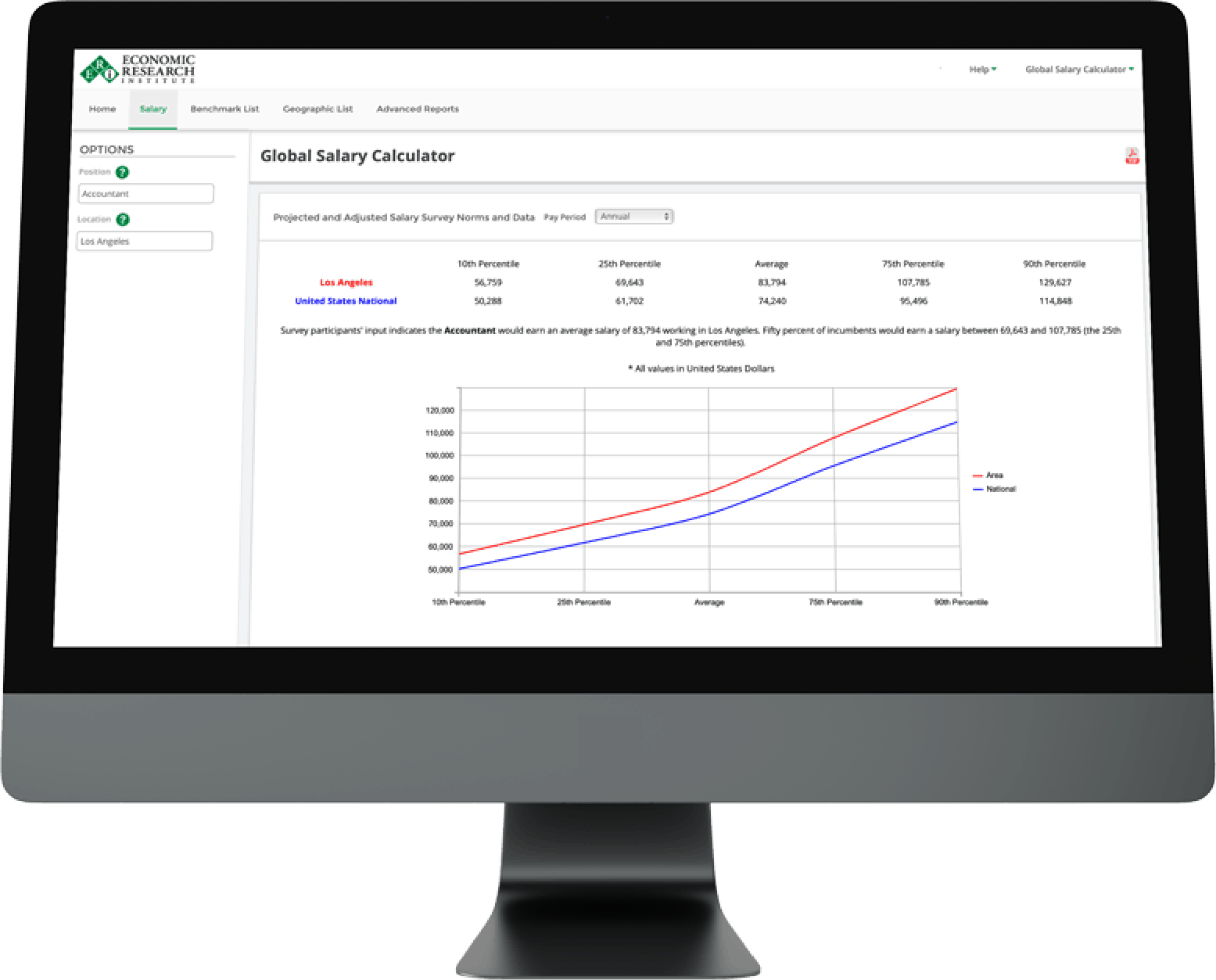The width and height of the screenshot is (1216, 980).
Task: Click the Position field containing Accountant
Action: [x=145, y=193]
